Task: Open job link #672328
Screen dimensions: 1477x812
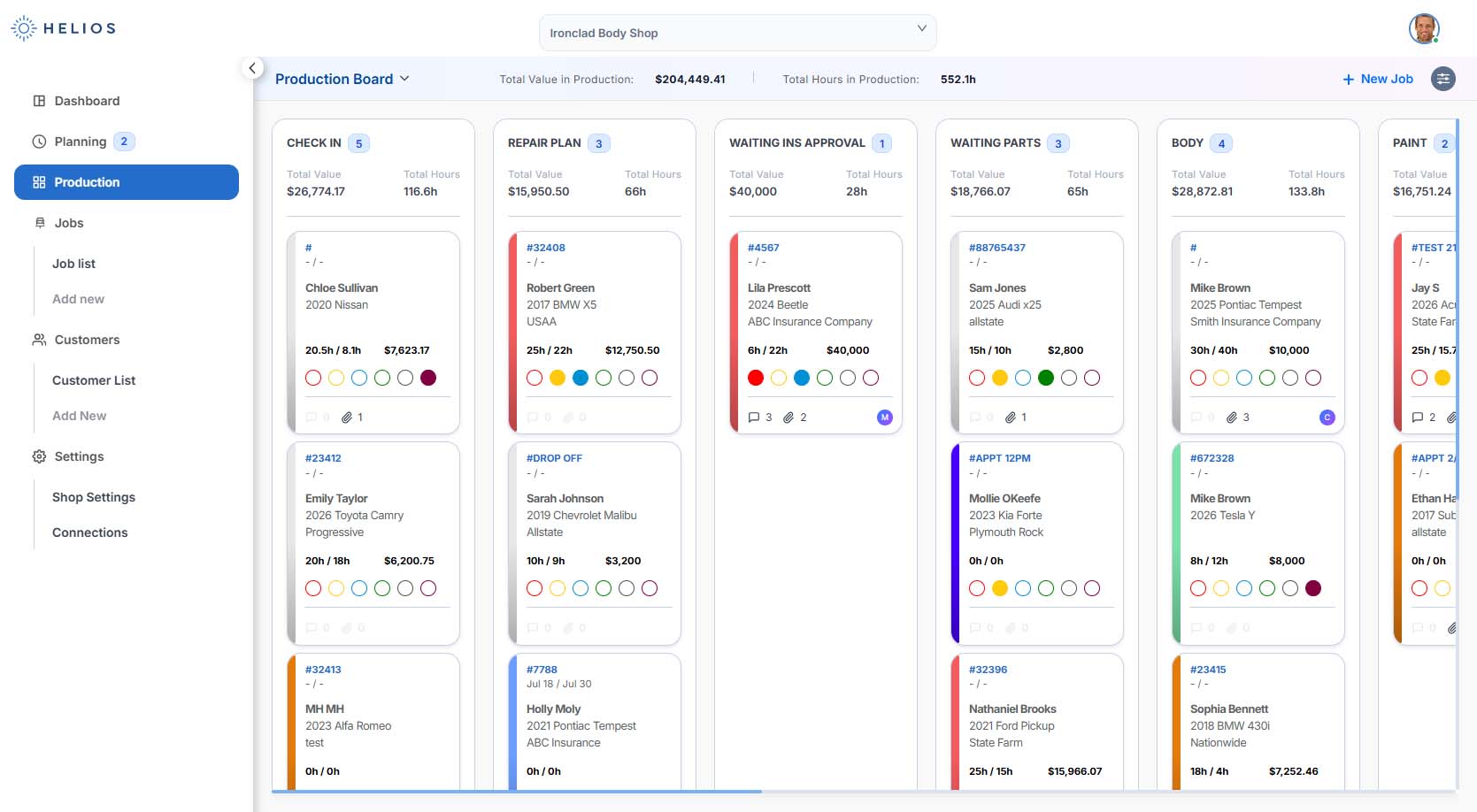Action: (x=1212, y=458)
